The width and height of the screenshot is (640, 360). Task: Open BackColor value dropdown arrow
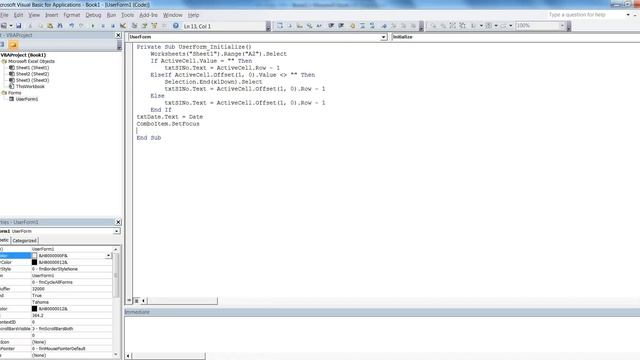(x=108, y=256)
